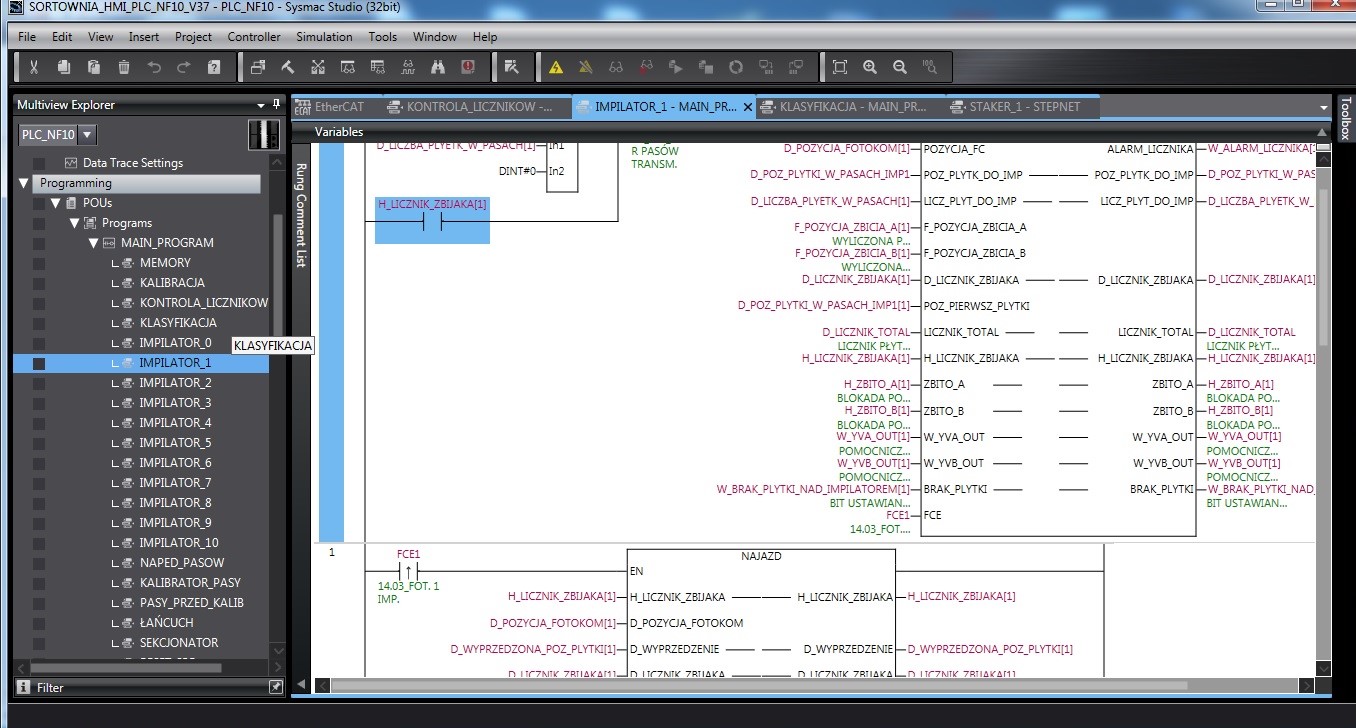This screenshot has height=728, width=1356.
Task: Click the binoculars search icon
Action: pos(438,67)
